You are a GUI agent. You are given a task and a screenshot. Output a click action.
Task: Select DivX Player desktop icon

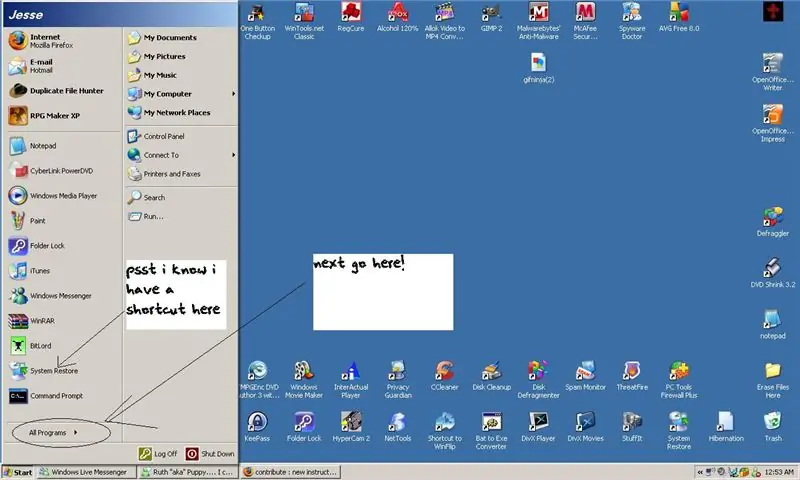[538, 427]
